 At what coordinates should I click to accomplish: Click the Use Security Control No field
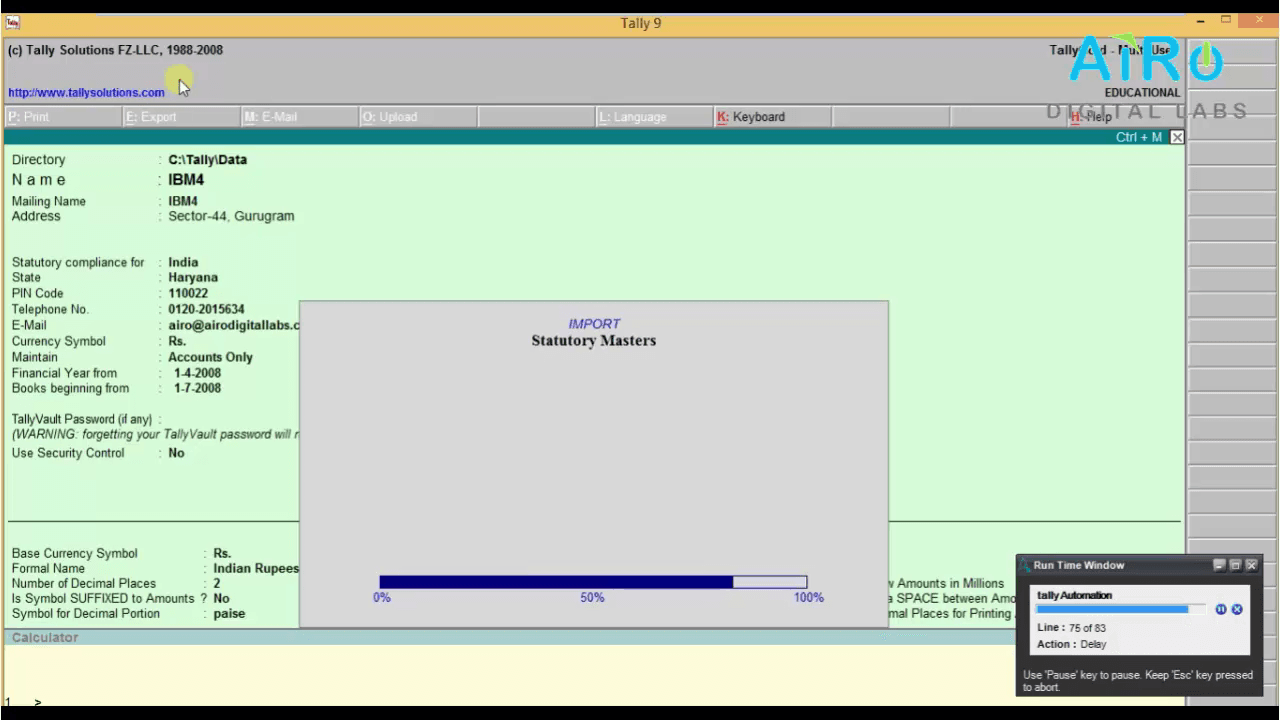[176, 453]
